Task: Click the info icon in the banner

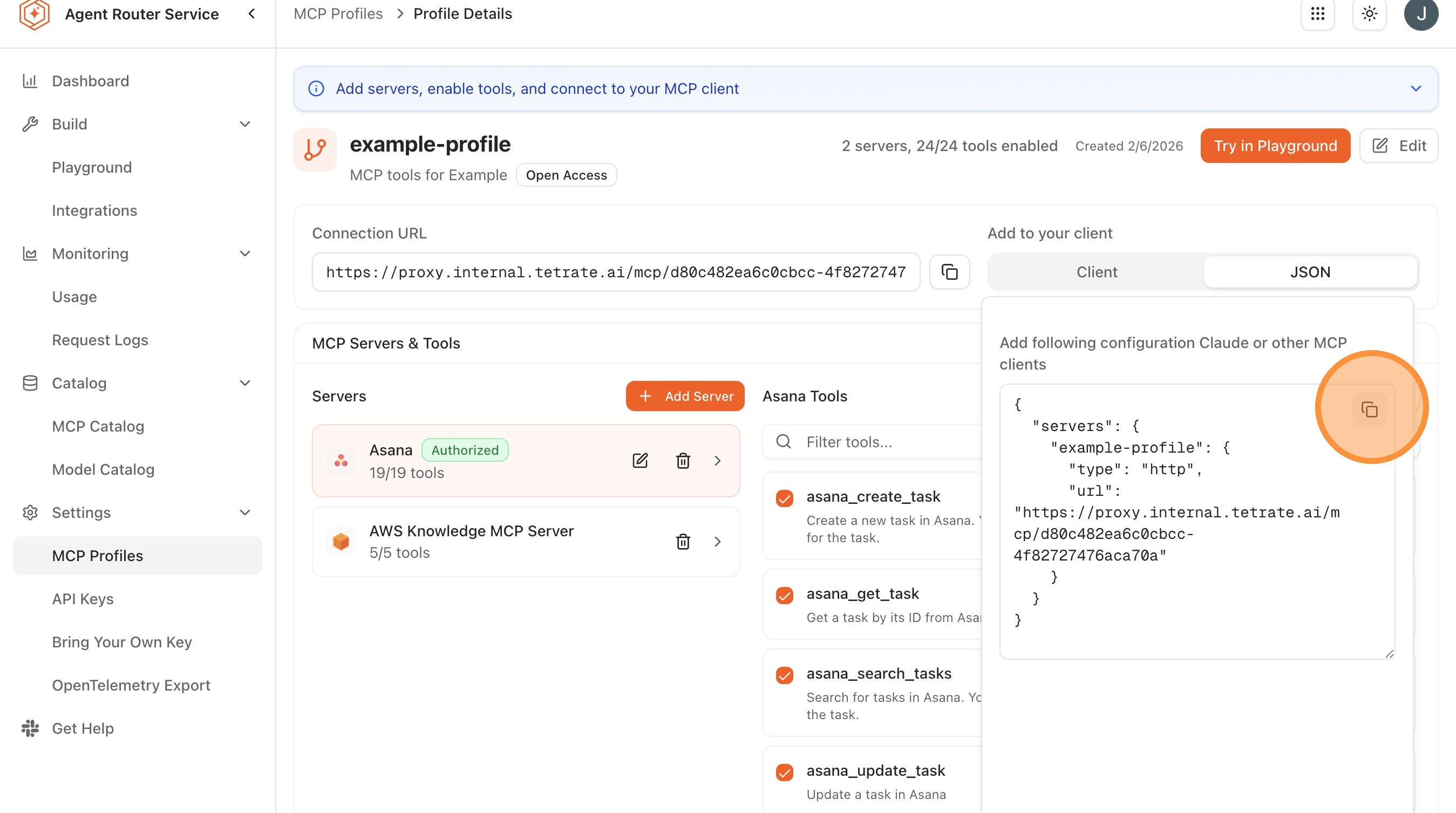Action: 316,88
